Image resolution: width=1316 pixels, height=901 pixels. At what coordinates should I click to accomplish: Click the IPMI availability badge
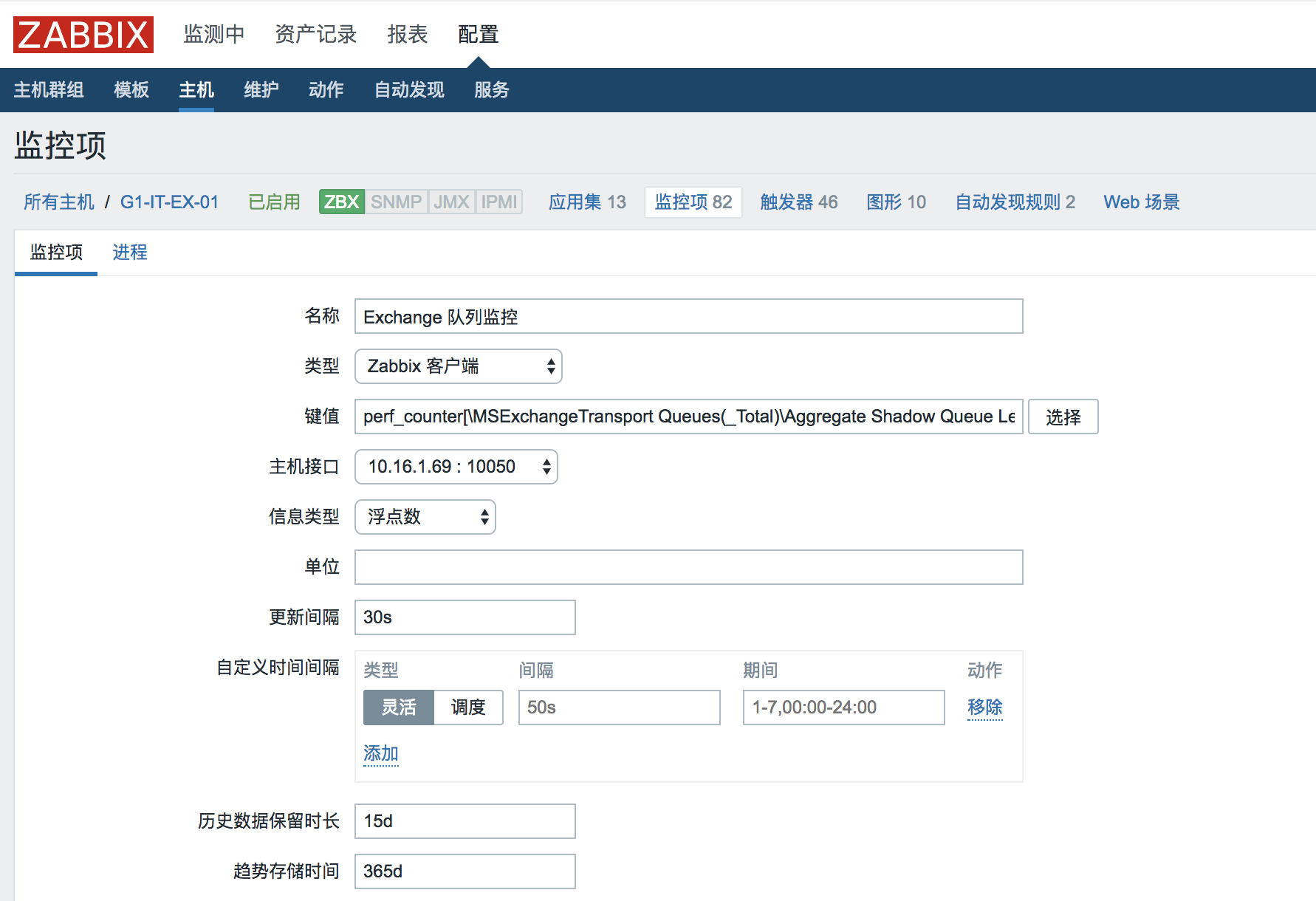pos(499,202)
